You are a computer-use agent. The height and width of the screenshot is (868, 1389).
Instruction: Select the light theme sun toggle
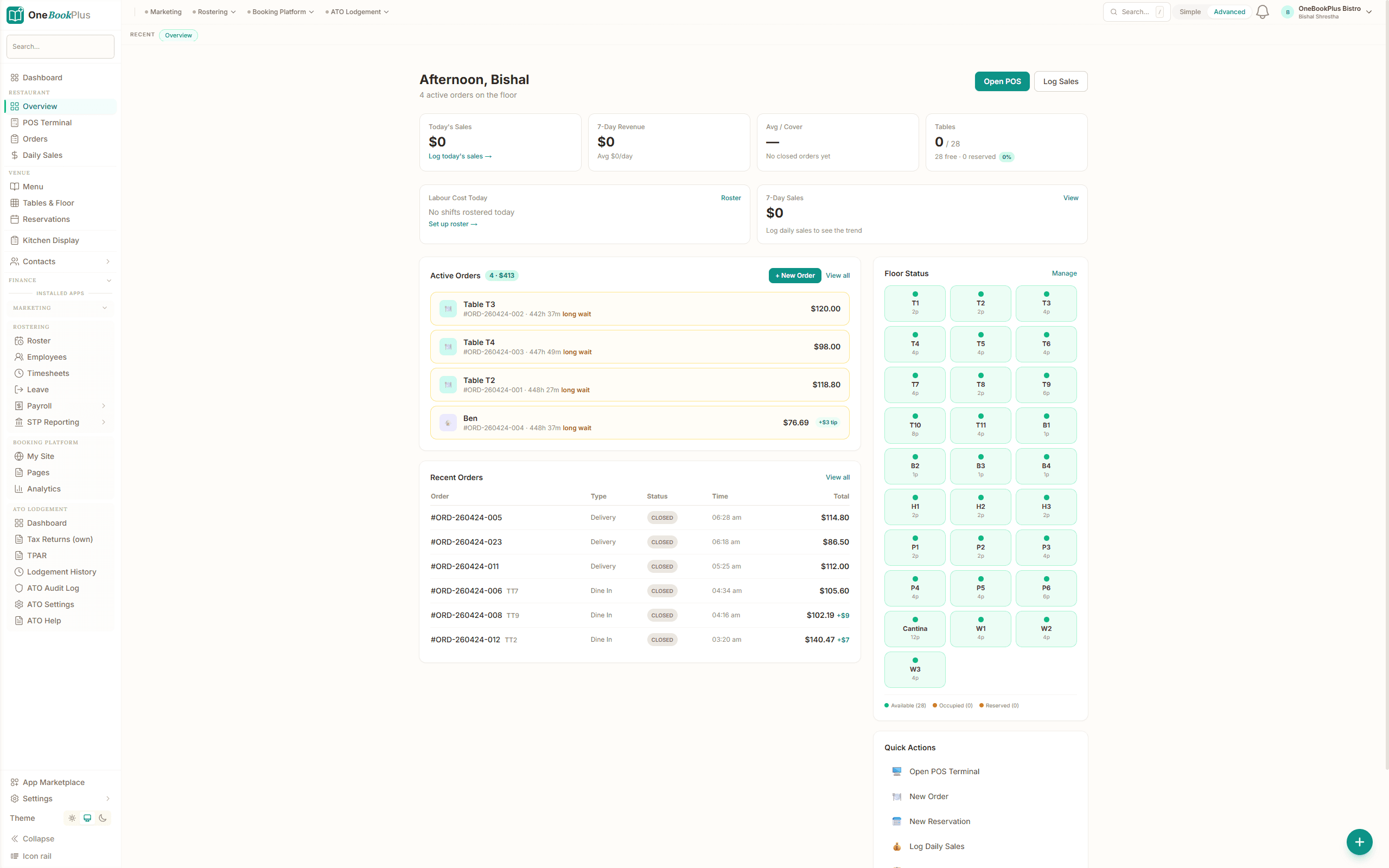click(72, 818)
